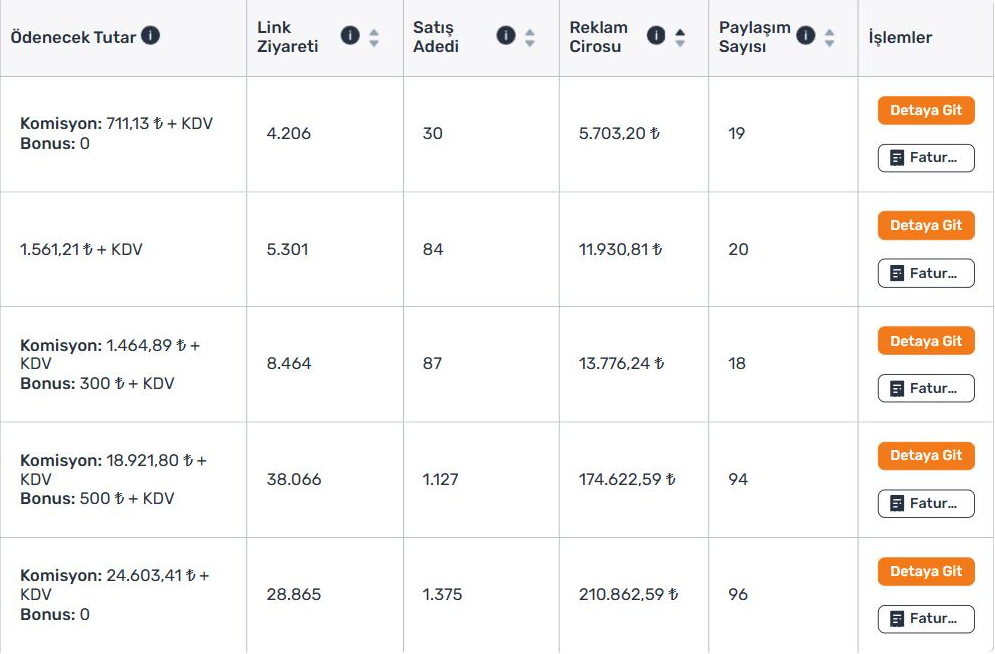
Task: Click the Fatura button in the 28.865 visits row
Action: click(x=926, y=619)
